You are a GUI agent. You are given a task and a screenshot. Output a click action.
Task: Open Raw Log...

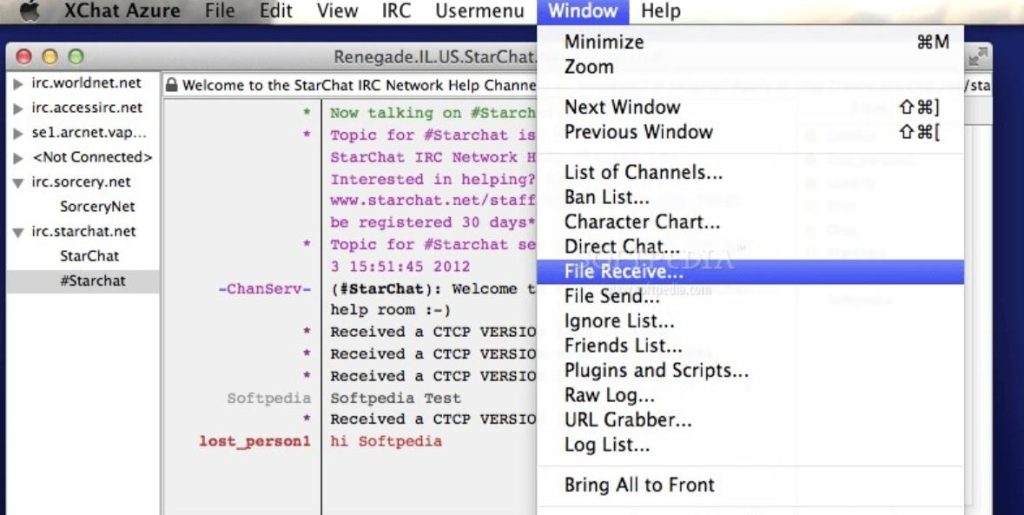[x=750, y=396]
